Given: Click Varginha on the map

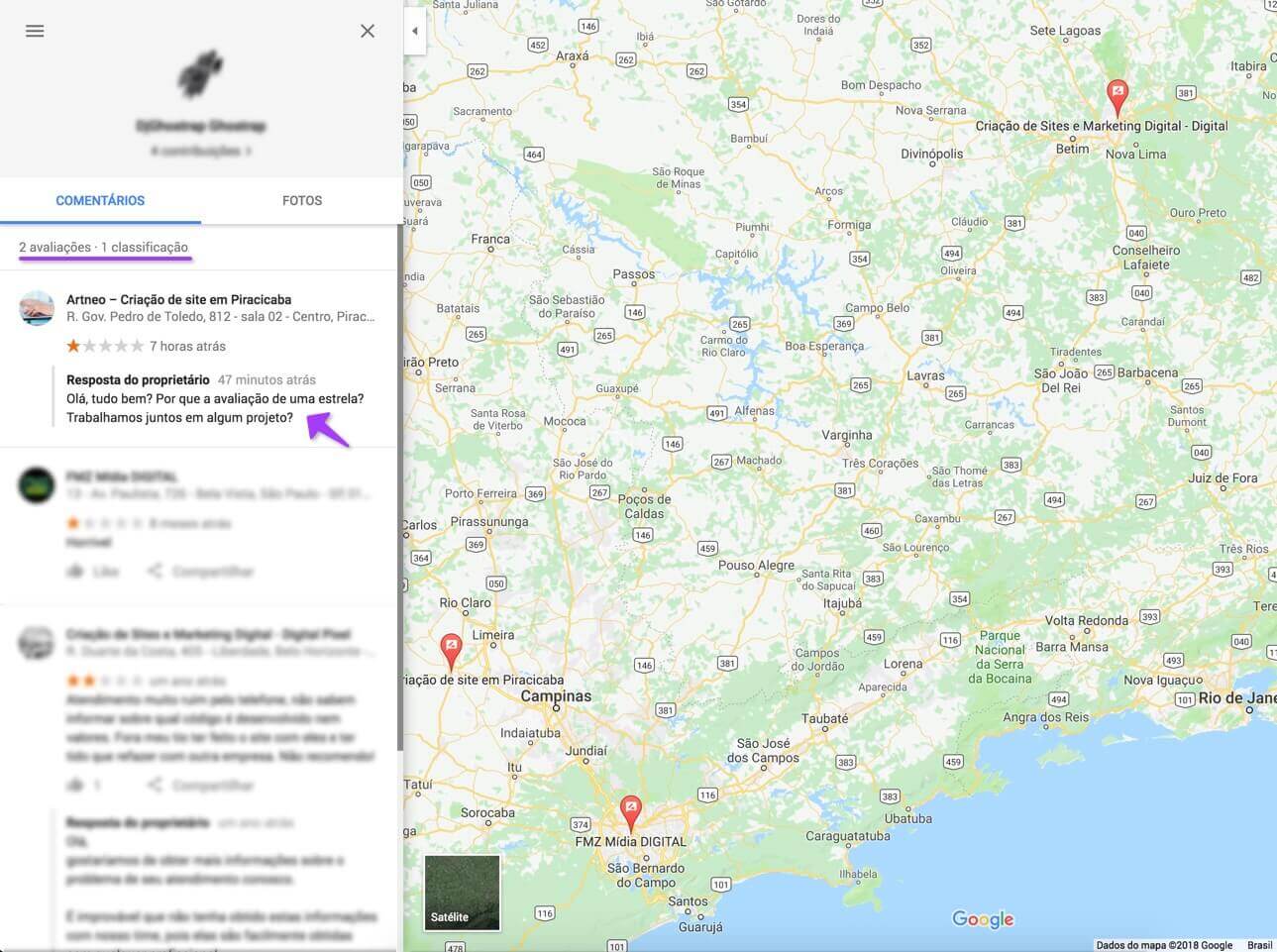Looking at the screenshot, I should click(x=846, y=435).
